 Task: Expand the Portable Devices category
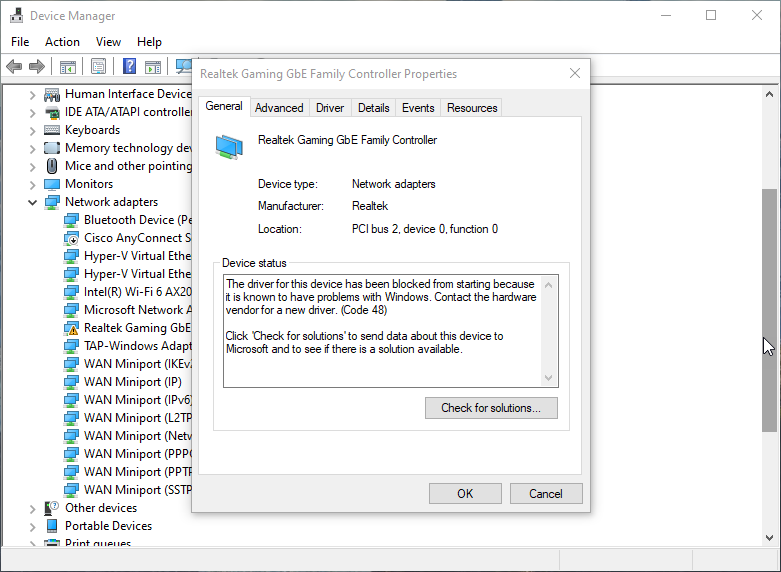click(x=32, y=526)
